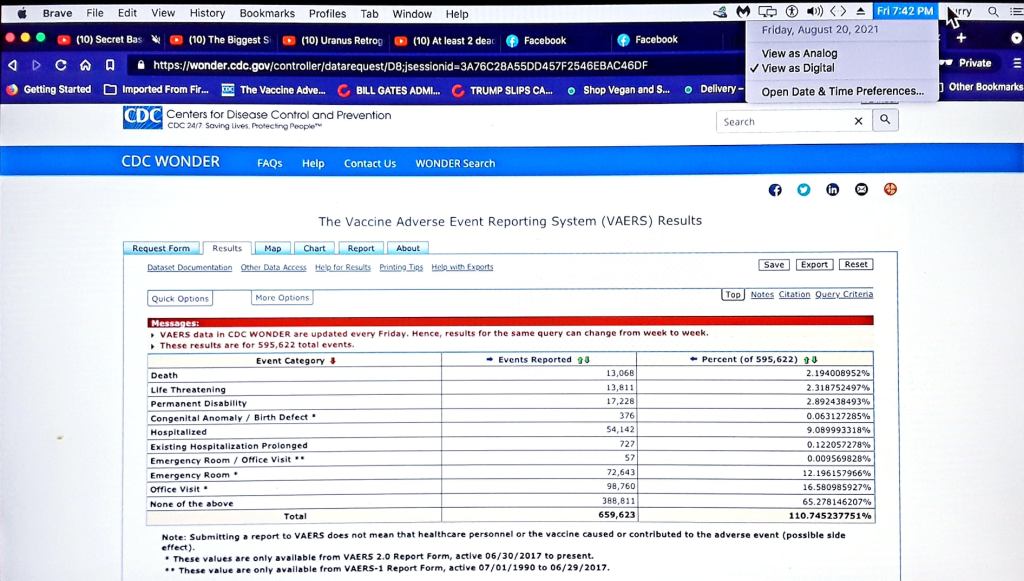Click the email share icon
Screen dimensions: 1024x581
(861, 190)
